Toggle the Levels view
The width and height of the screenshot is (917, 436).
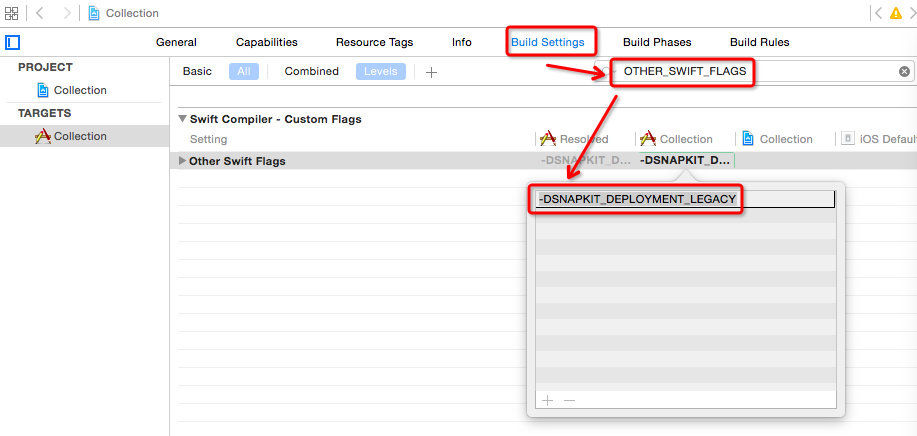[381, 71]
